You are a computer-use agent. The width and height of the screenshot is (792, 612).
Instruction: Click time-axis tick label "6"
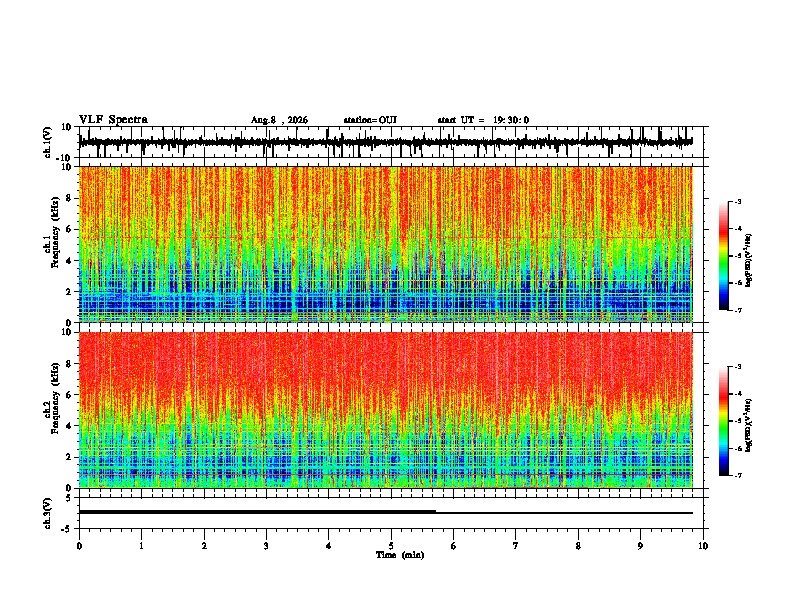454,546
